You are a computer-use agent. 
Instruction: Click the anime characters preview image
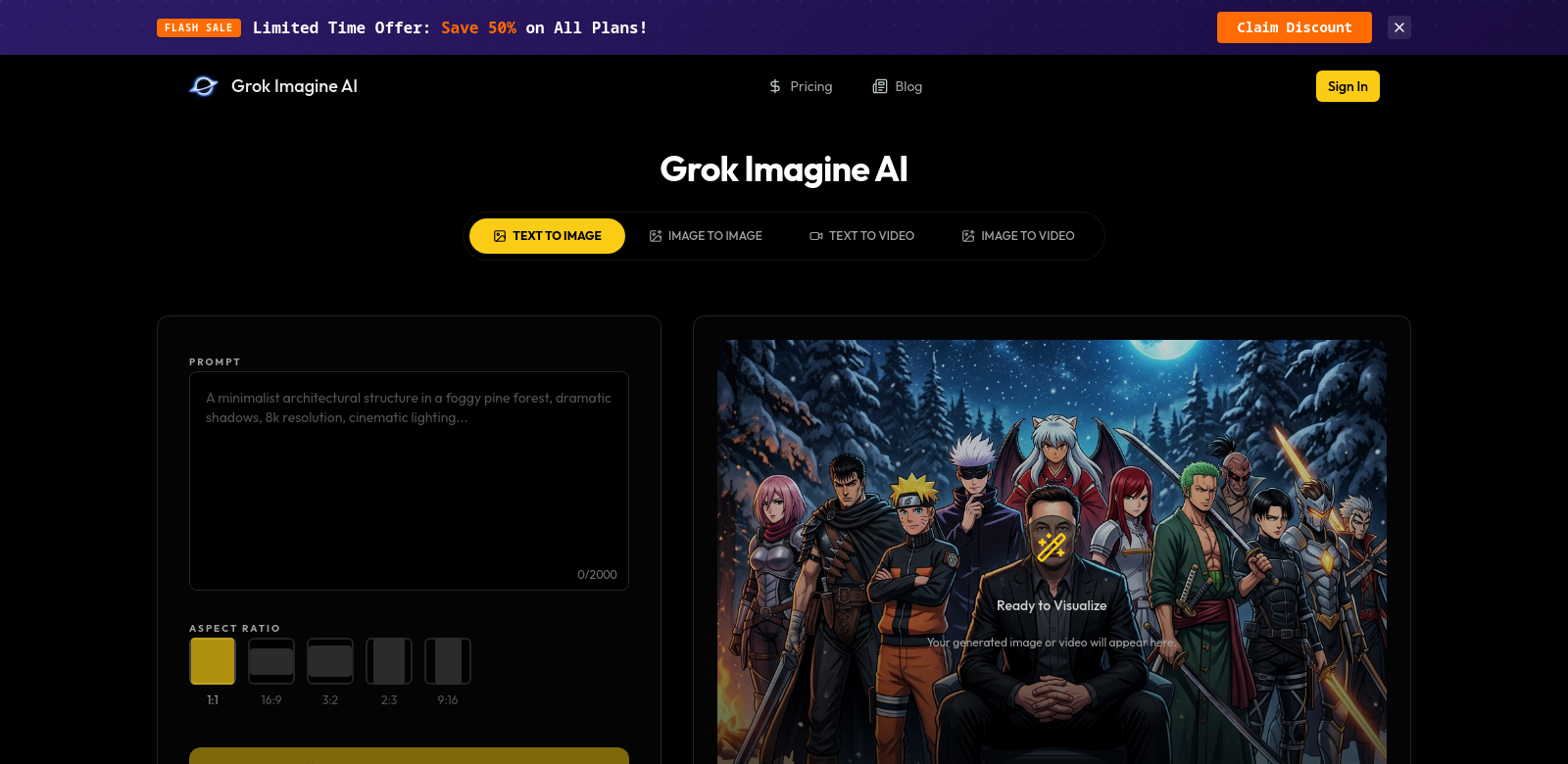click(1052, 551)
